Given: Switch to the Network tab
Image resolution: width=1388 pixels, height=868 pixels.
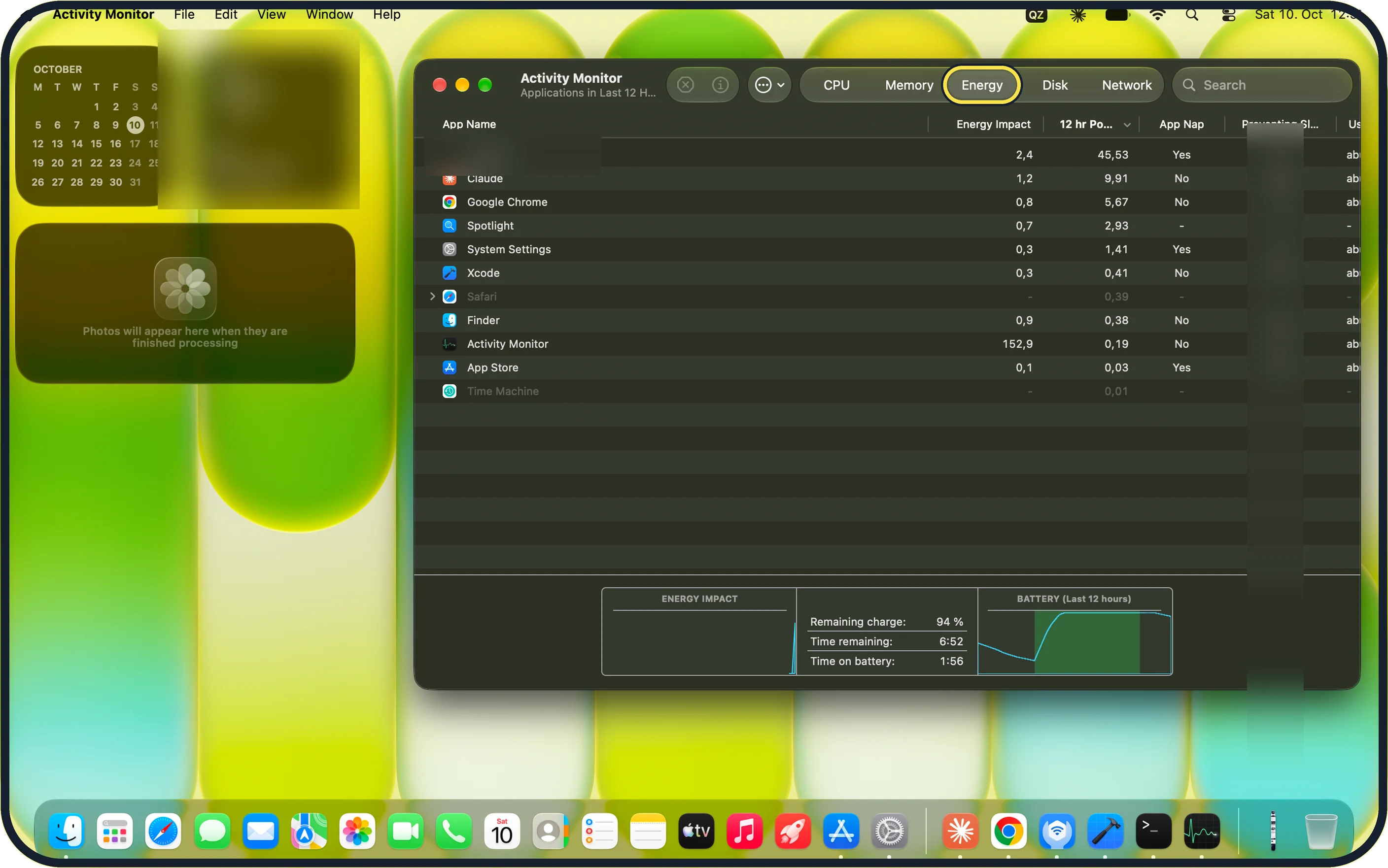Looking at the screenshot, I should (1127, 85).
